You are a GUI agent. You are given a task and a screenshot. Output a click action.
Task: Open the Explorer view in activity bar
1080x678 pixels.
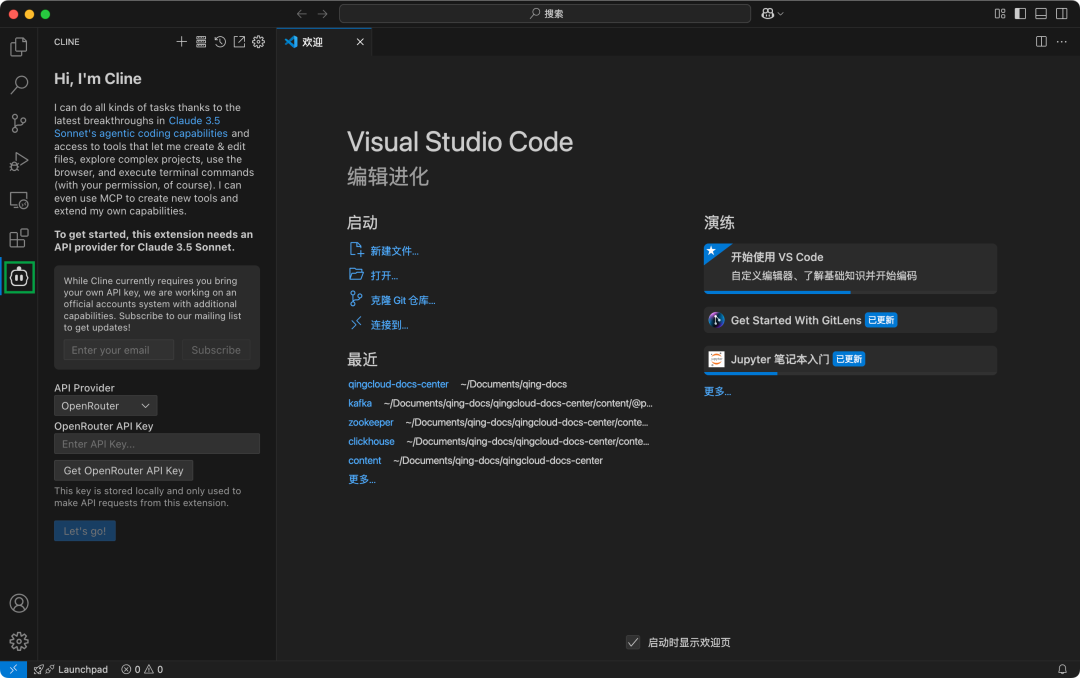(x=18, y=47)
